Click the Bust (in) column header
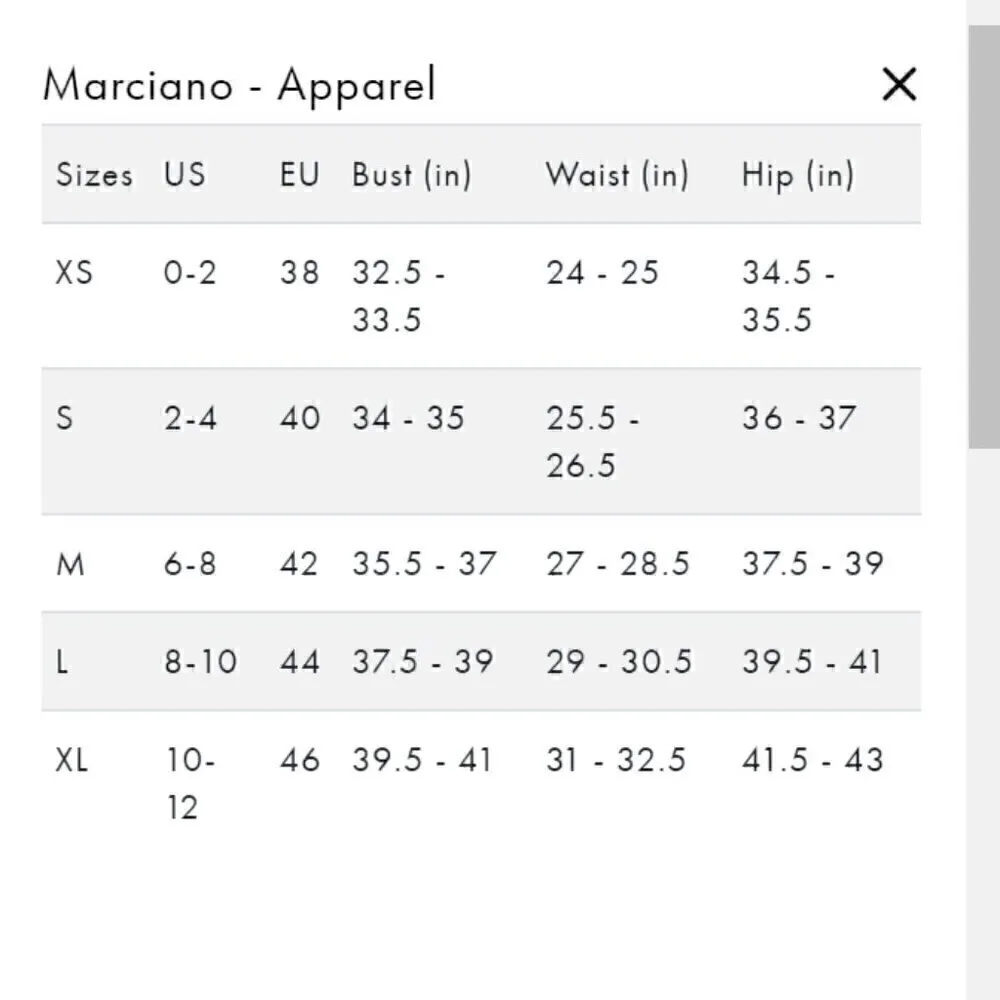Viewport: 1000px width, 1000px height. pos(411,175)
